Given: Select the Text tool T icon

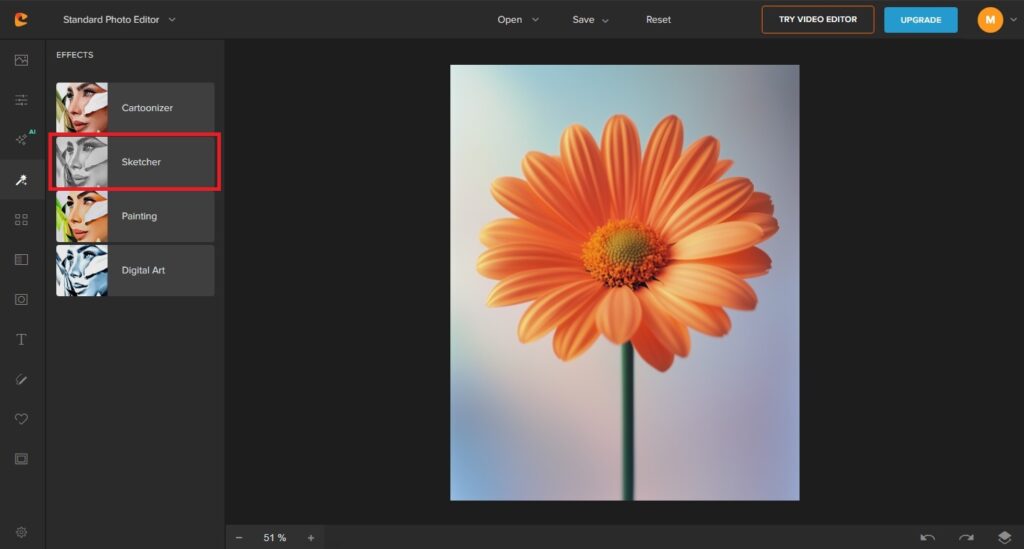Looking at the screenshot, I should tap(22, 339).
